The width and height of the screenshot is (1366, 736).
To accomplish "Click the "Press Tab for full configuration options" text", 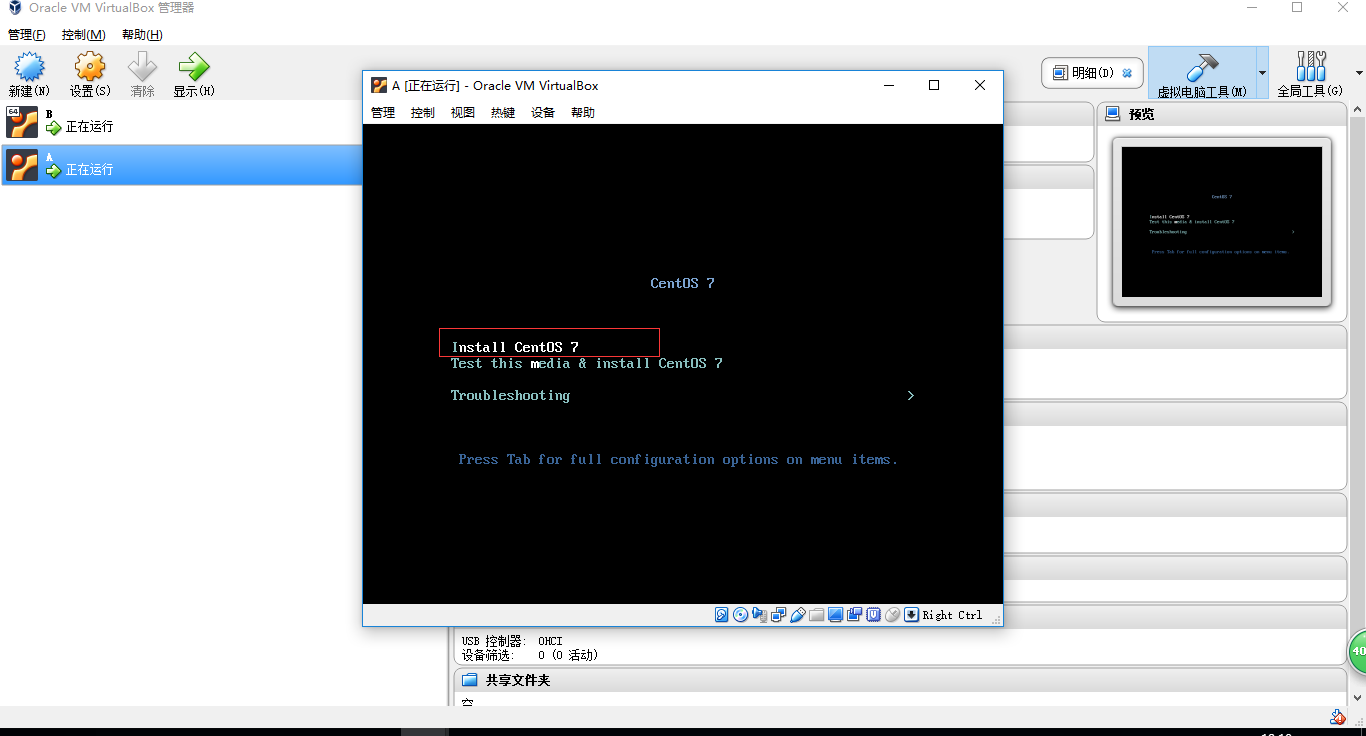I will tap(678, 460).
